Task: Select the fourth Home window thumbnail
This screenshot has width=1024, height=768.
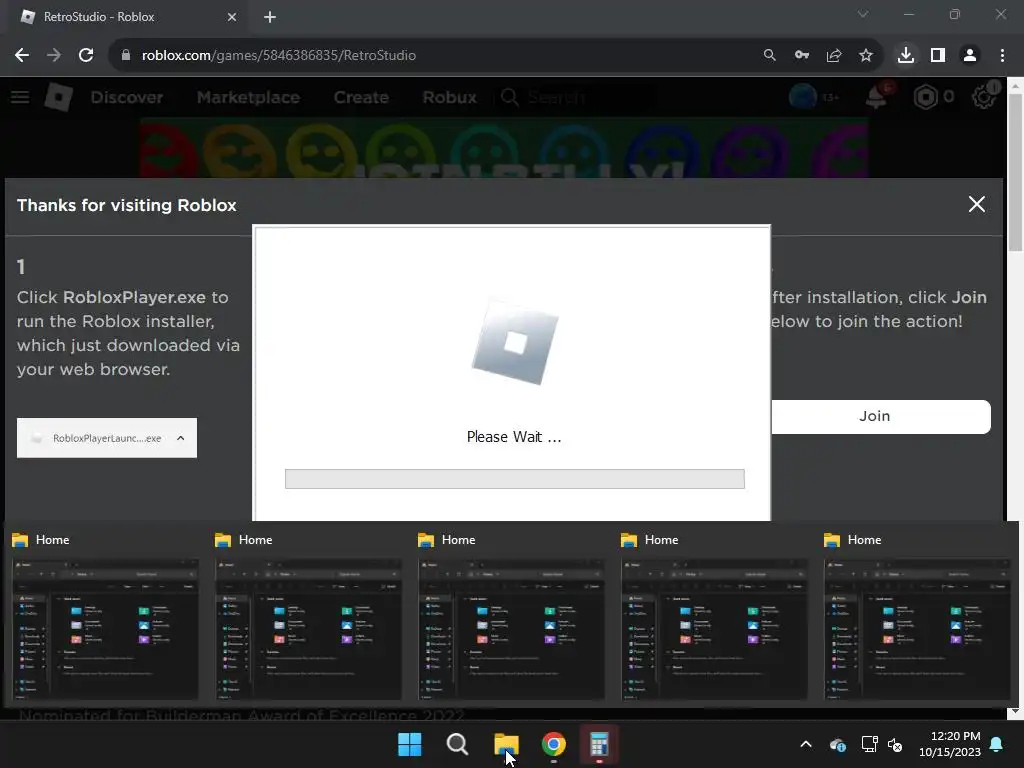Action: pyautogui.click(x=714, y=629)
